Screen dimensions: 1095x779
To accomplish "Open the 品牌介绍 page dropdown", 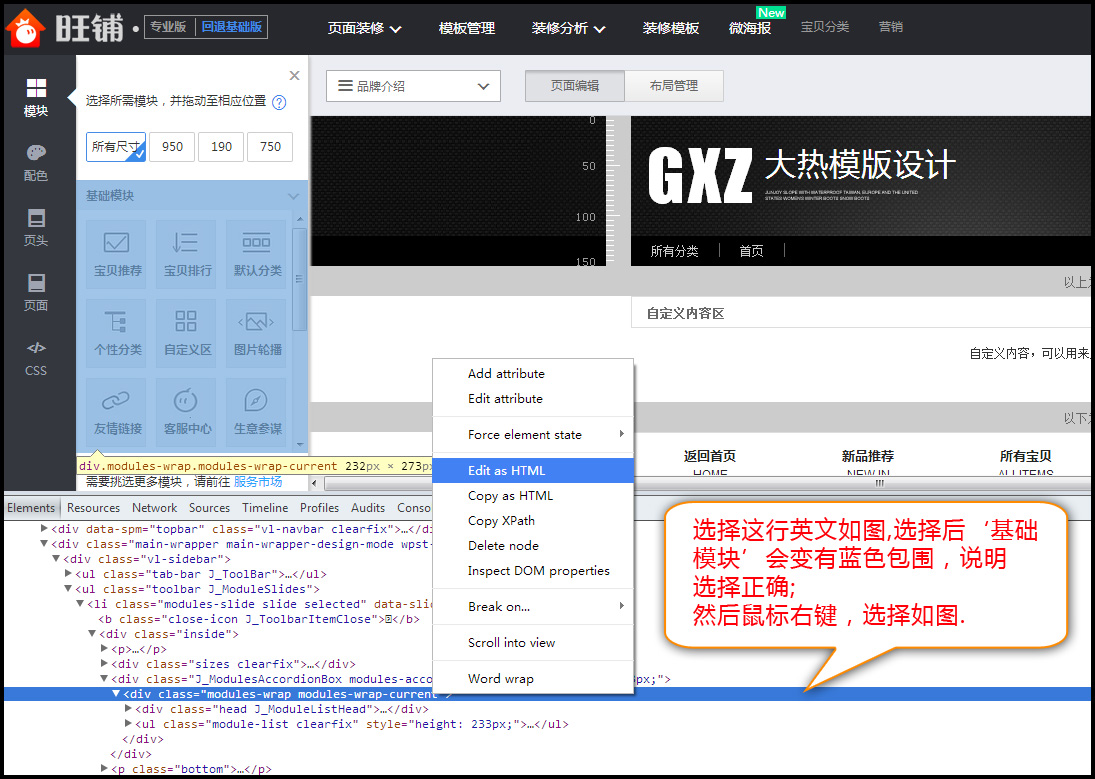I will coord(413,86).
